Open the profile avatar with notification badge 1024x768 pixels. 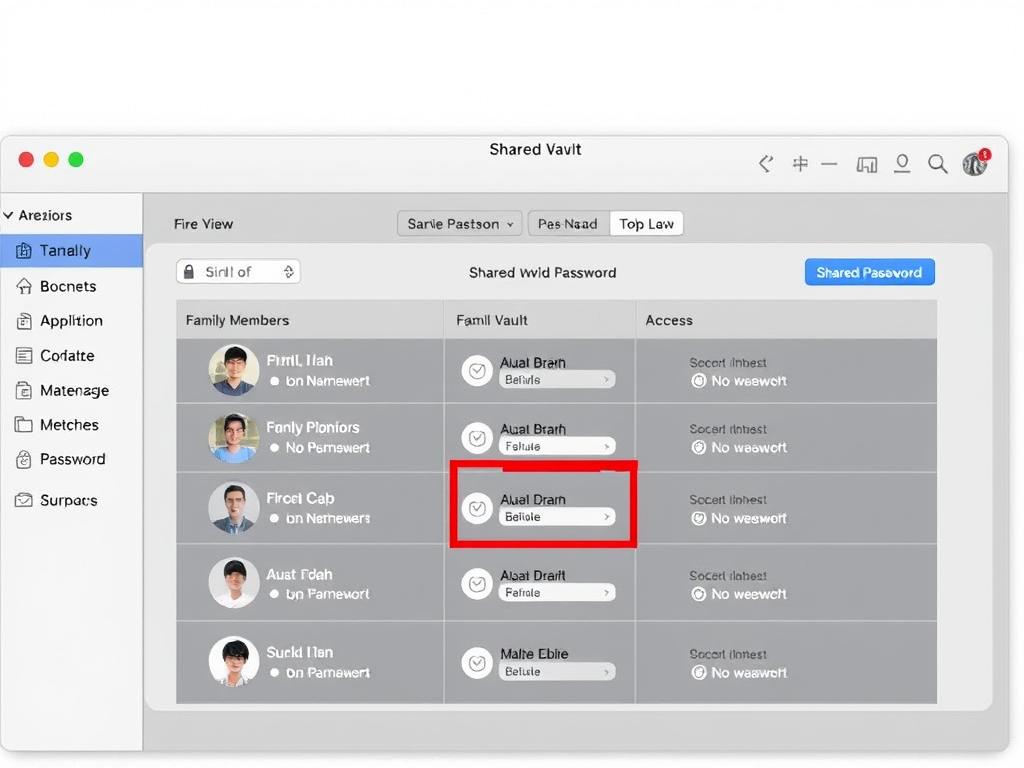(x=976, y=163)
